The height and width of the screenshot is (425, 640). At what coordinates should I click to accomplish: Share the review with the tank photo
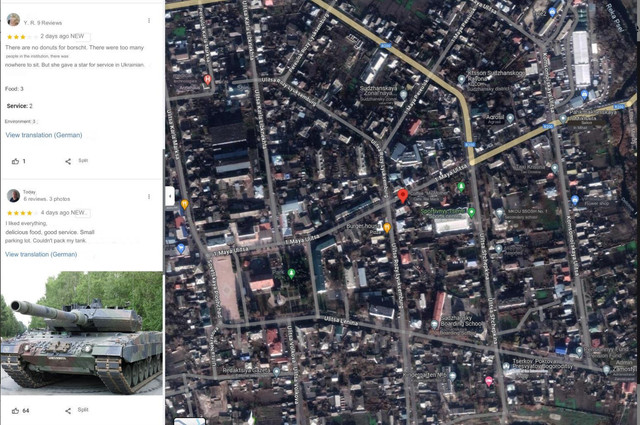click(x=68, y=411)
